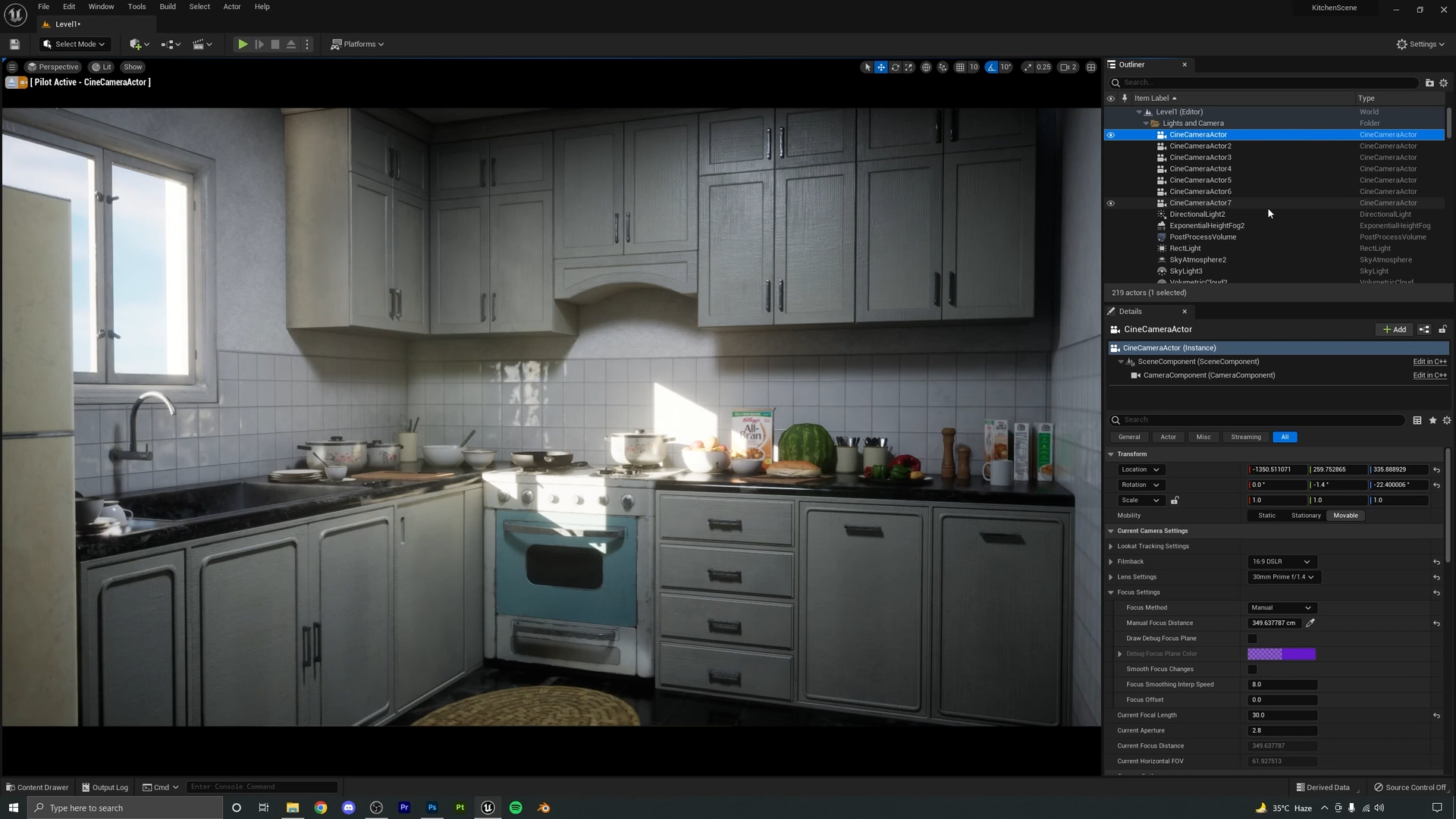Enable Smooth Focus Changes checkbox
Viewport: 1456px width, 819px height.
pyautogui.click(x=1253, y=670)
